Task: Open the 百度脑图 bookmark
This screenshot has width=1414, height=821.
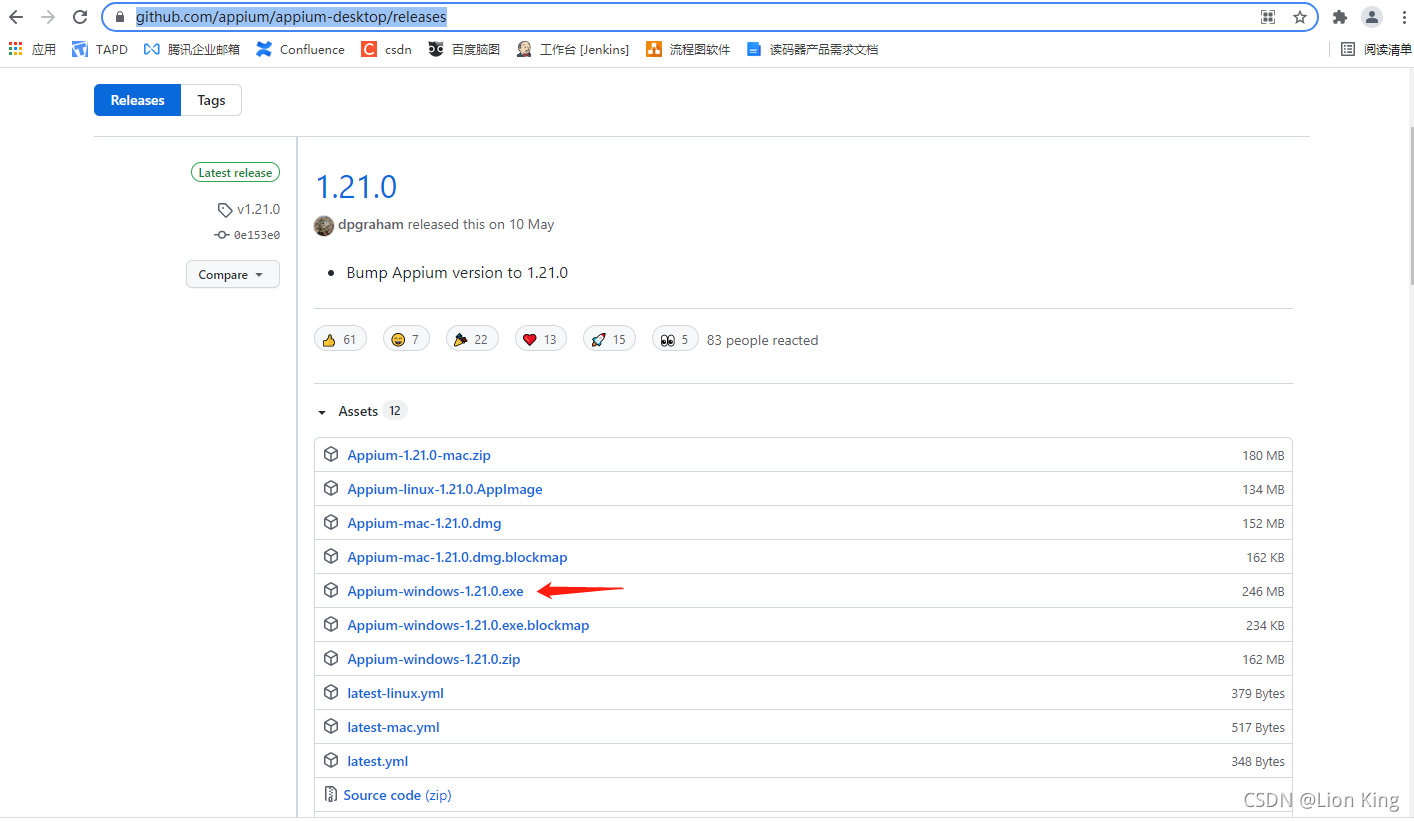Action: point(464,49)
